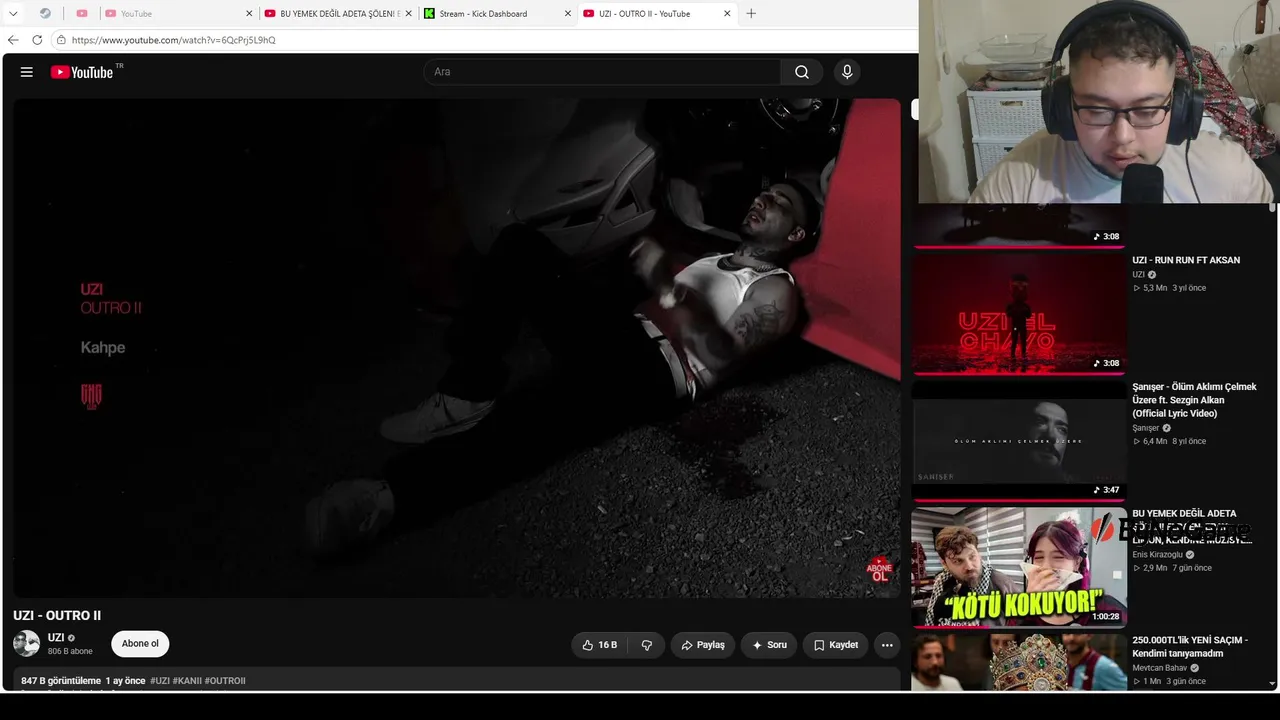Click the video title 'UZI - OUTRO II'
The image size is (1280, 720).
[x=57, y=615]
